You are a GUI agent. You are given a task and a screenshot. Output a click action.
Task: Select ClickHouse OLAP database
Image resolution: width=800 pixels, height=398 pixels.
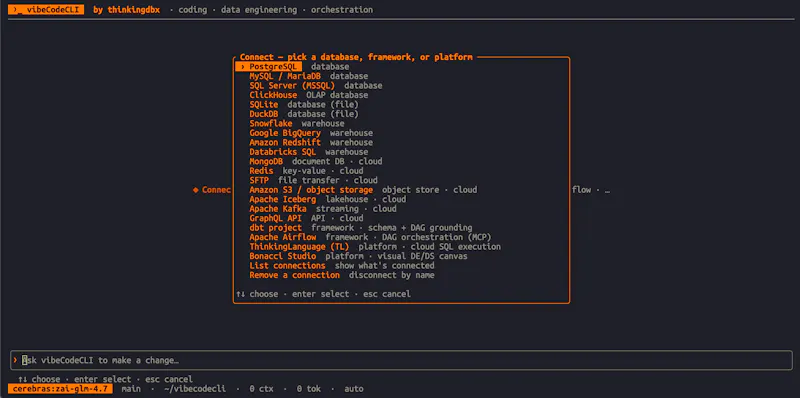(309, 95)
